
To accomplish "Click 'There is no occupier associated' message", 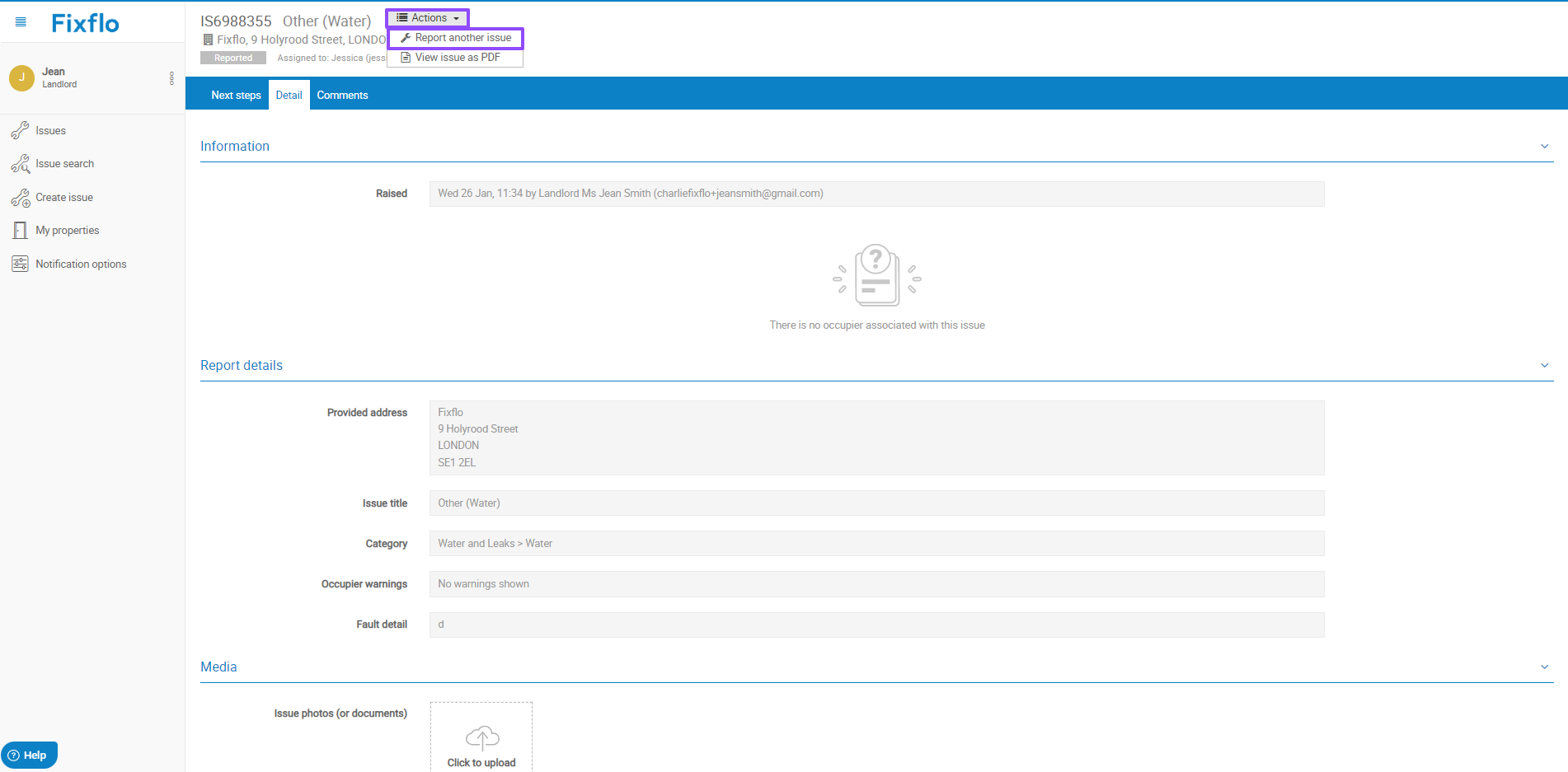I will pyautogui.click(x=877, y=325).
